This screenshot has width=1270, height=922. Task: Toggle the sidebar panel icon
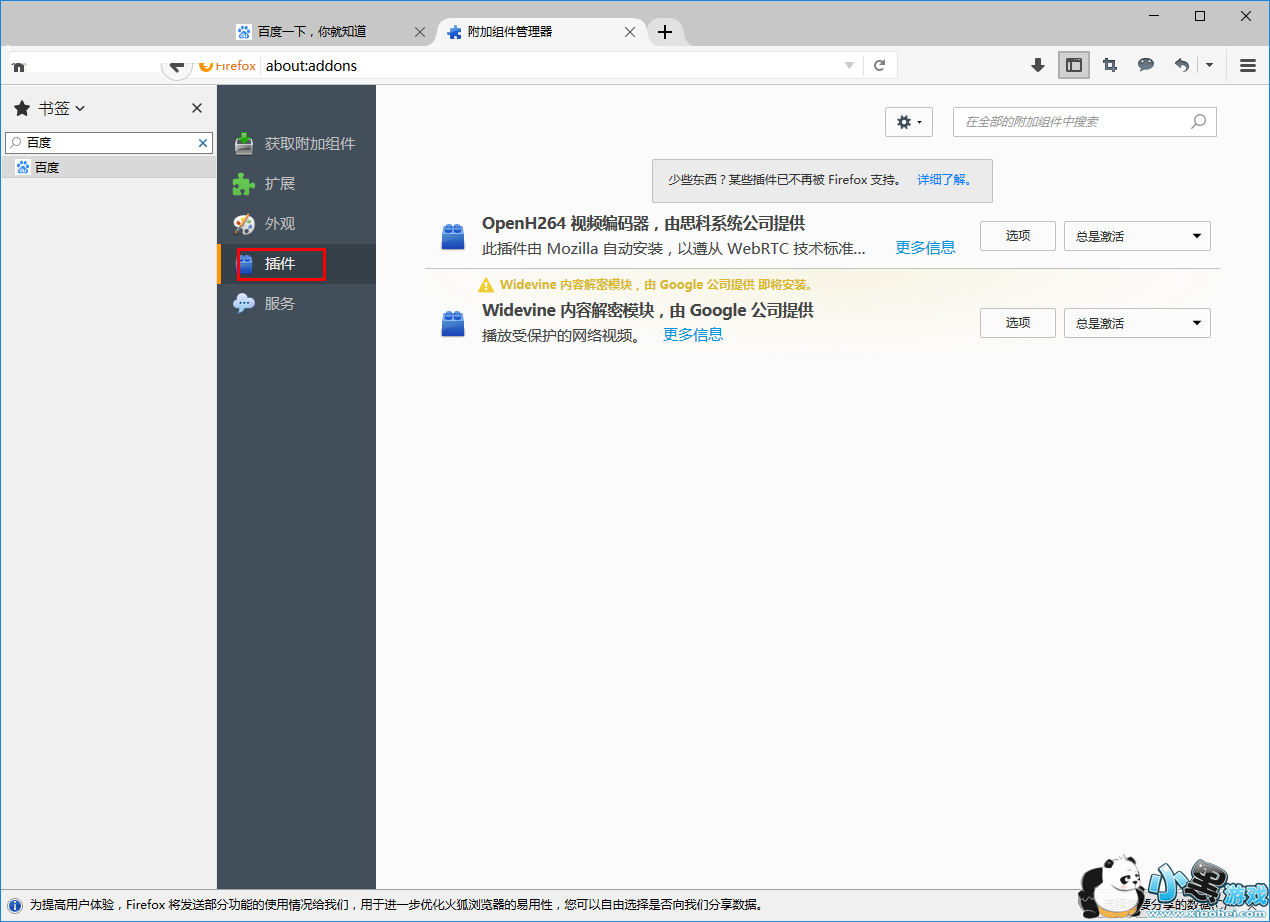pyautogui.click(x=1074, y=65)
